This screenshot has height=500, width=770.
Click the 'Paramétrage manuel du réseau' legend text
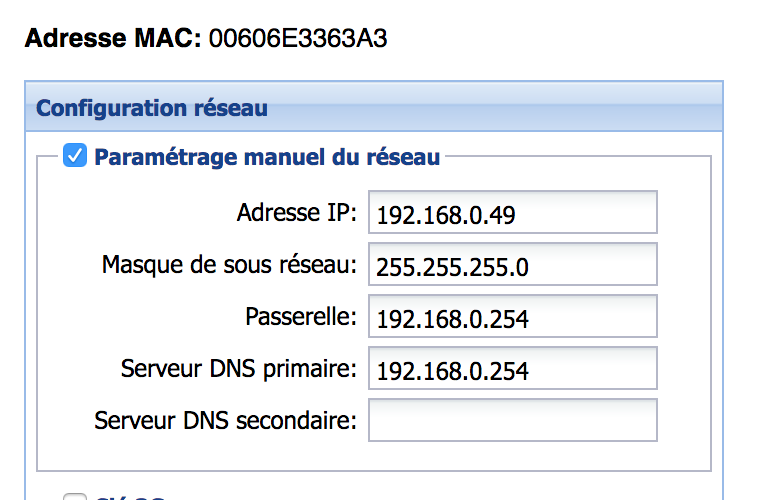coord(267,157)
